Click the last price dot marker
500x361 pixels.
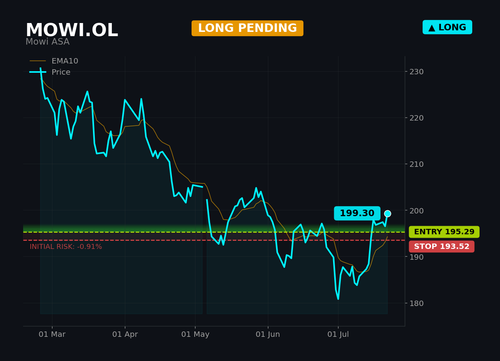coord(387,214)
